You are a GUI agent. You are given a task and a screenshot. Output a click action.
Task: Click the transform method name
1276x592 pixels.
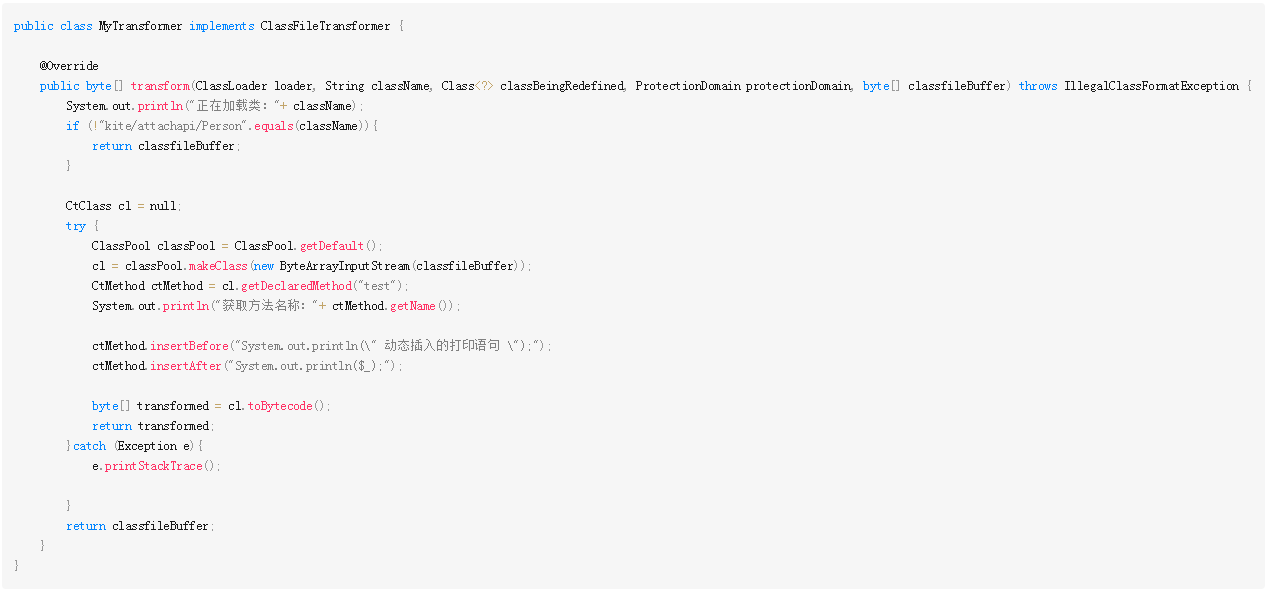[160, 86]
